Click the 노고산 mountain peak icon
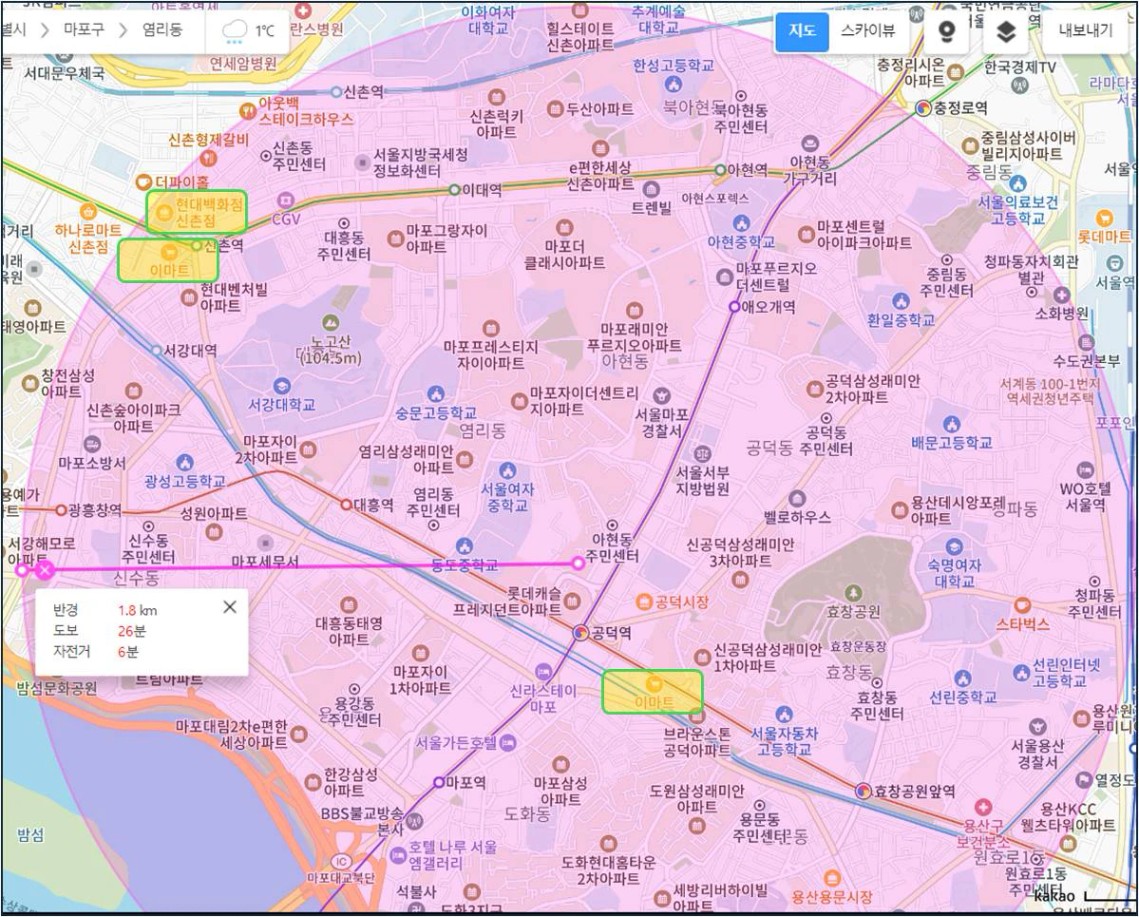The image size is (1139, 917). tap(331, 321)
